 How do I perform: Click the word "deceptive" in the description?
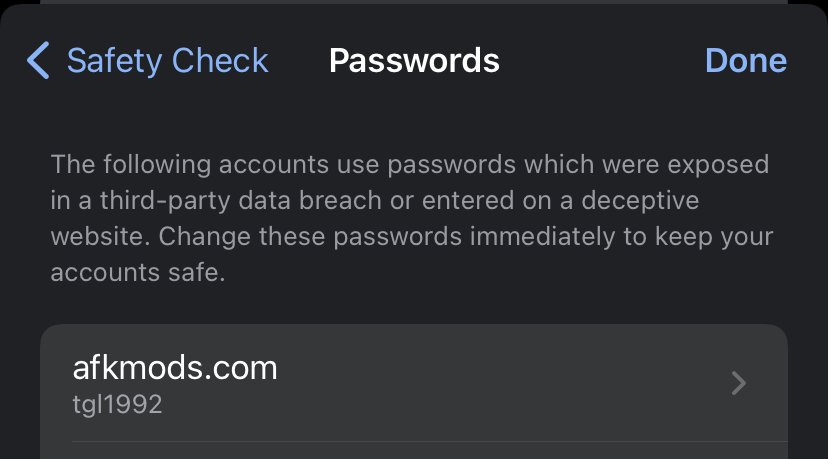pos(640,201)
